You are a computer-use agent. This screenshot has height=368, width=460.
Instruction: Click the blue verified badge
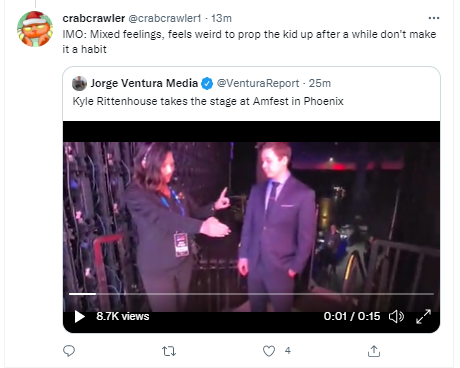207,83
